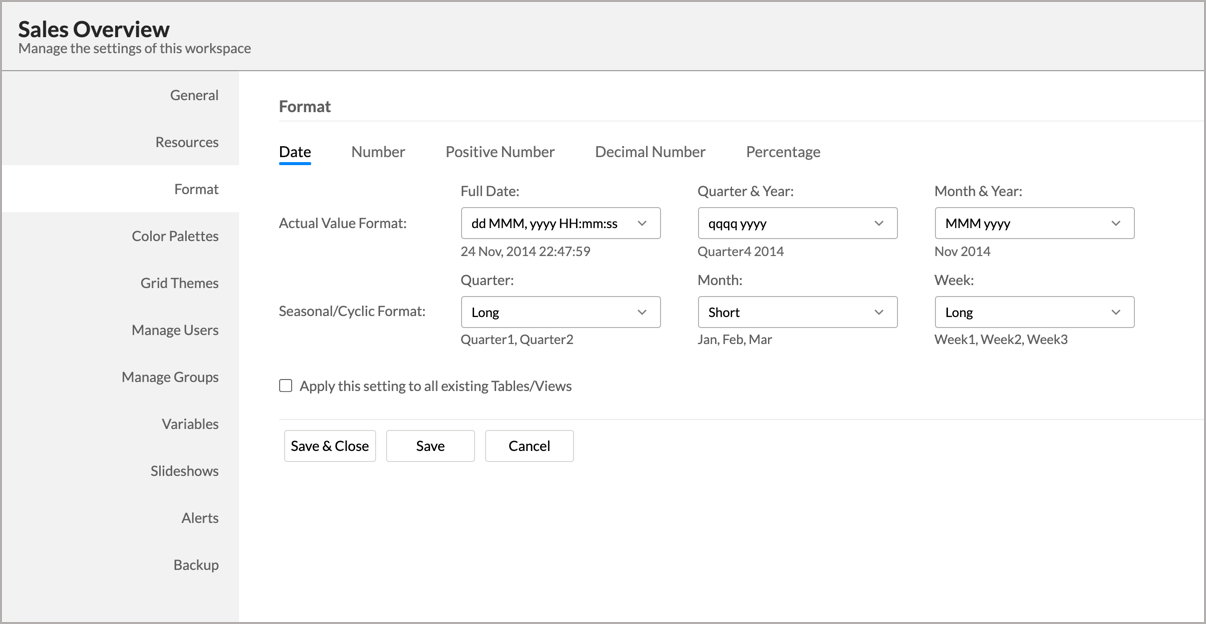This screenshot has height=624, width=1206.
Task: Navigate to Variables in the sidebar
Action: coord(190,424)
